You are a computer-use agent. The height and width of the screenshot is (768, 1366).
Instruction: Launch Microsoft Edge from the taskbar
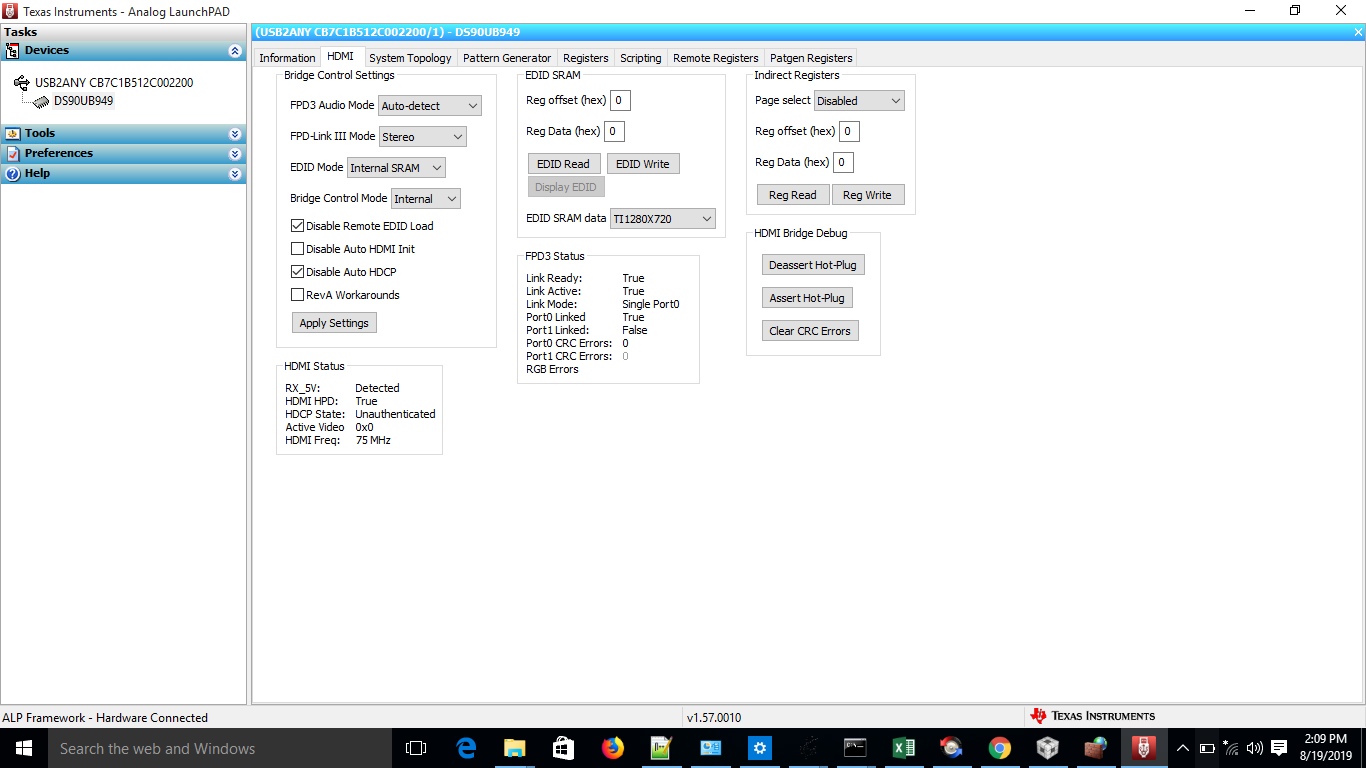(465, 748)
